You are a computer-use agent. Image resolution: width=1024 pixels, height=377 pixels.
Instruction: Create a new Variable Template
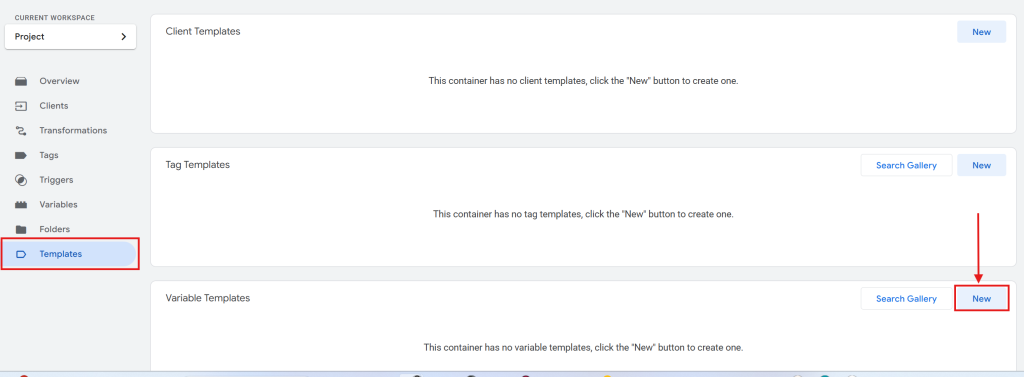point(981,299)
